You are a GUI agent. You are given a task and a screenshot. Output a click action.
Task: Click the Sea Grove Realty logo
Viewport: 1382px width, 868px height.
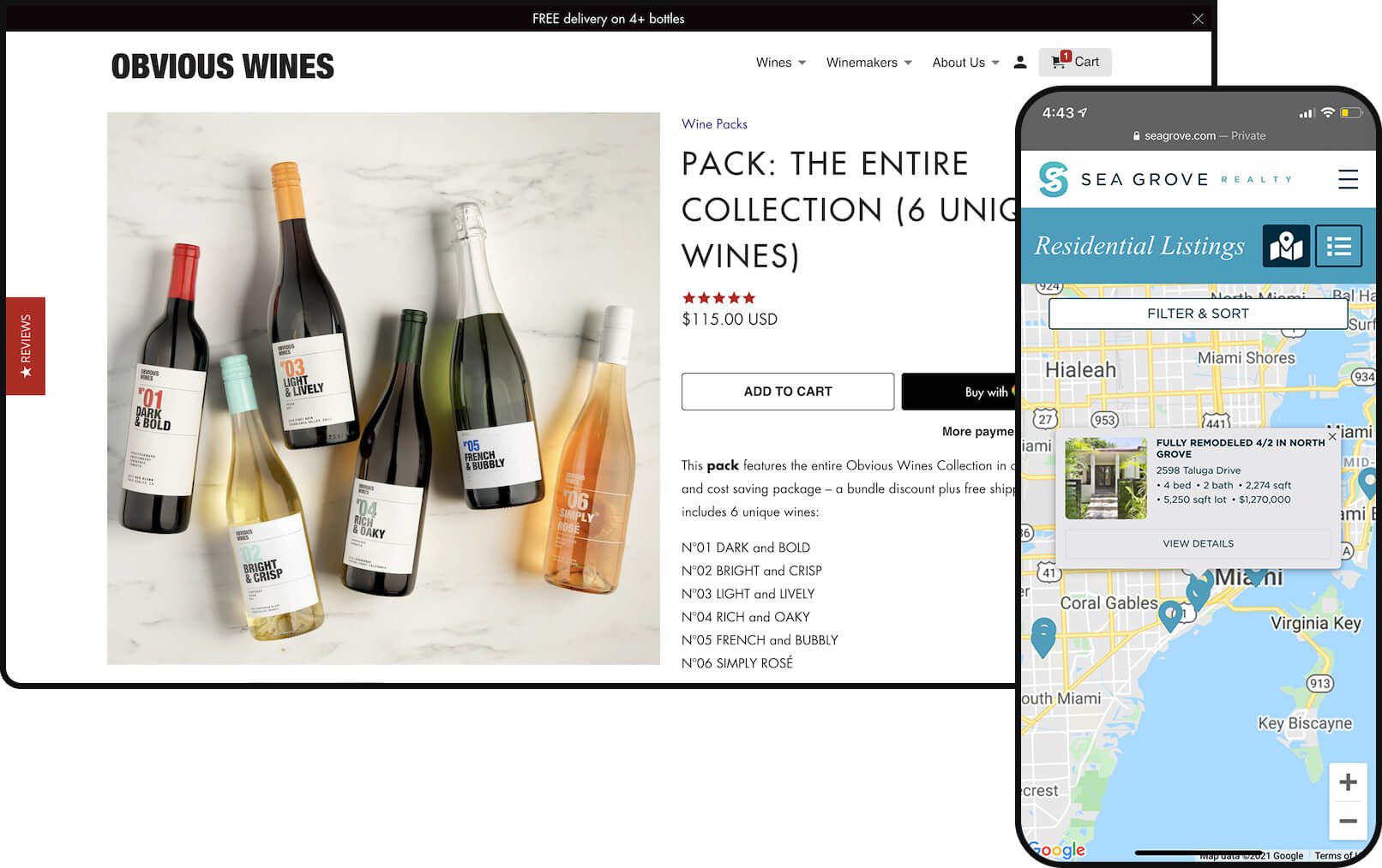[1163, 180]
